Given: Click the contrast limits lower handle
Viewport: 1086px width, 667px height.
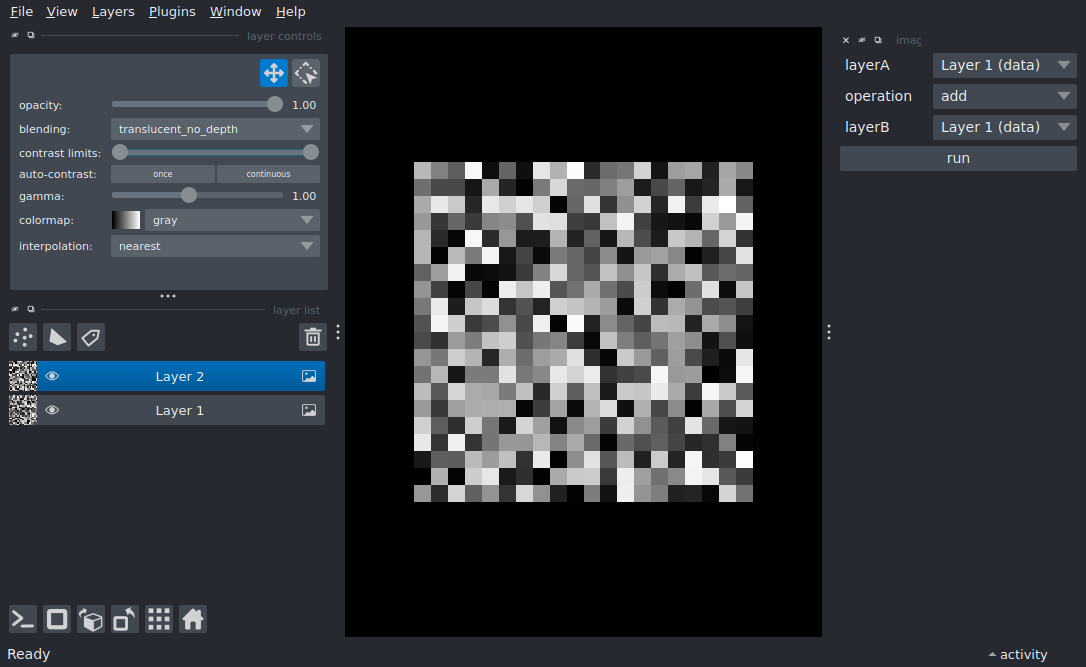Looking at the screenshot, I should tap(120, 152).
